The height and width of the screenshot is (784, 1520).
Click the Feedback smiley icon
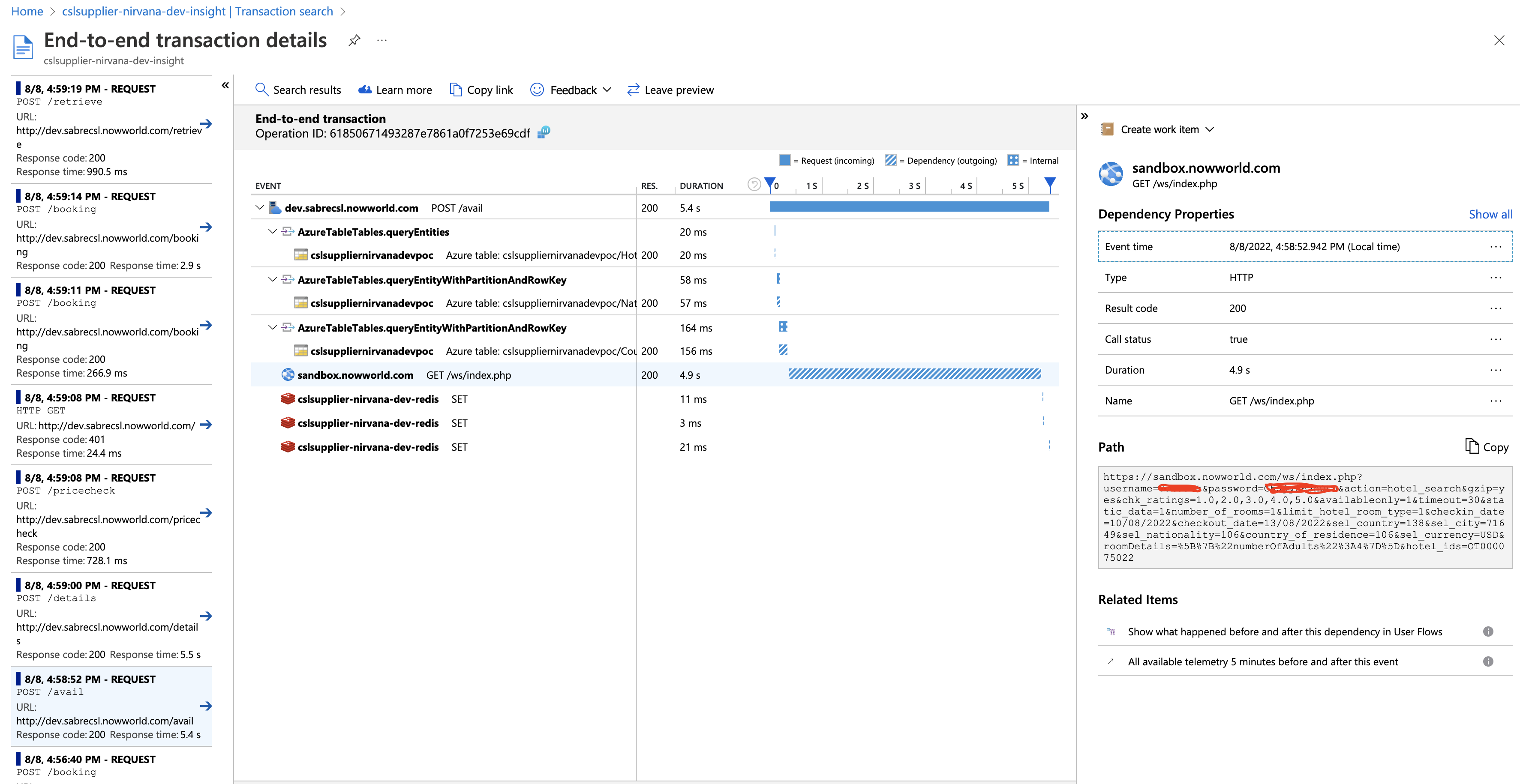click(x=537, y=89)
